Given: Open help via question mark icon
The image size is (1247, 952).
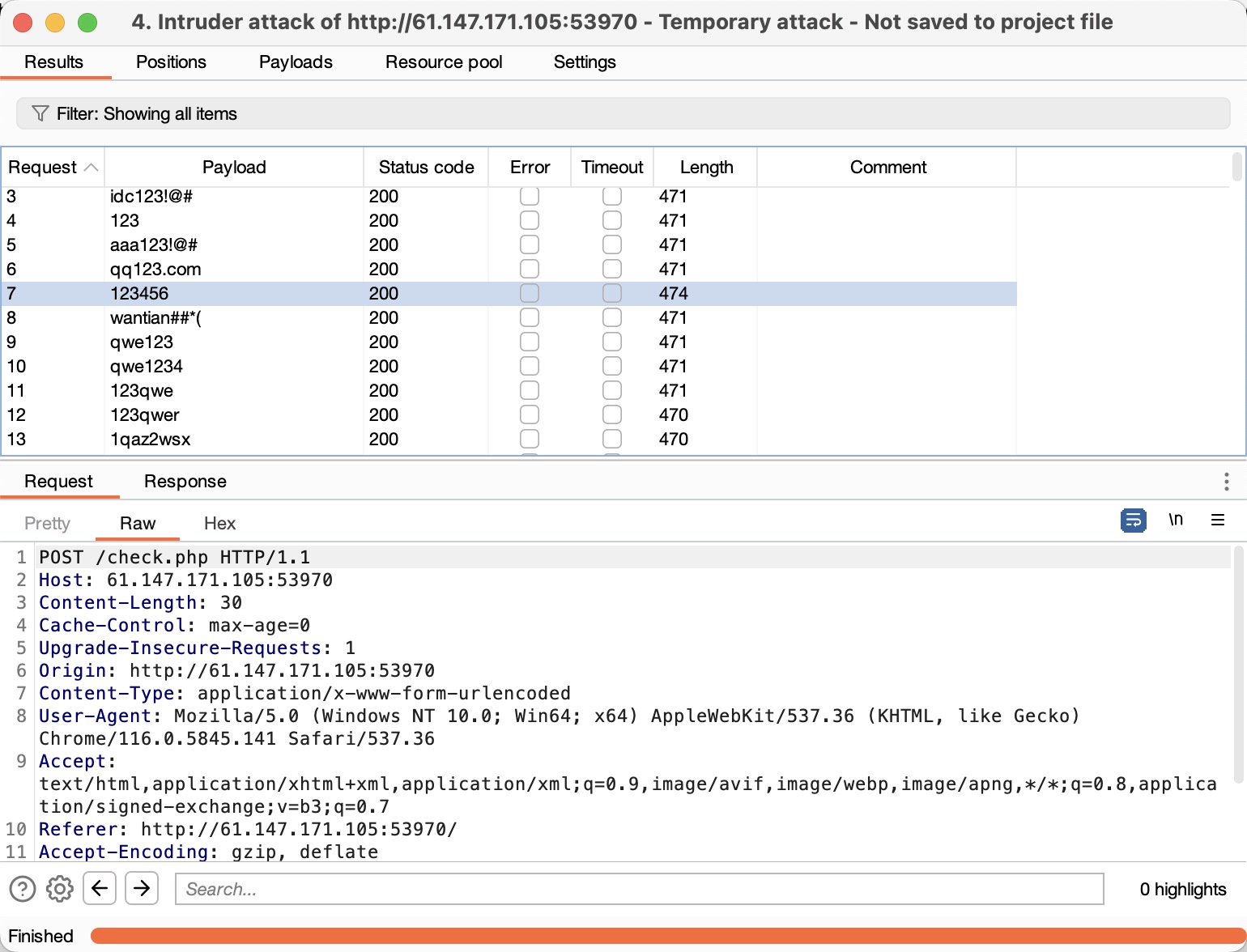Looking at the screenshot, I should [x=23, y=889].
